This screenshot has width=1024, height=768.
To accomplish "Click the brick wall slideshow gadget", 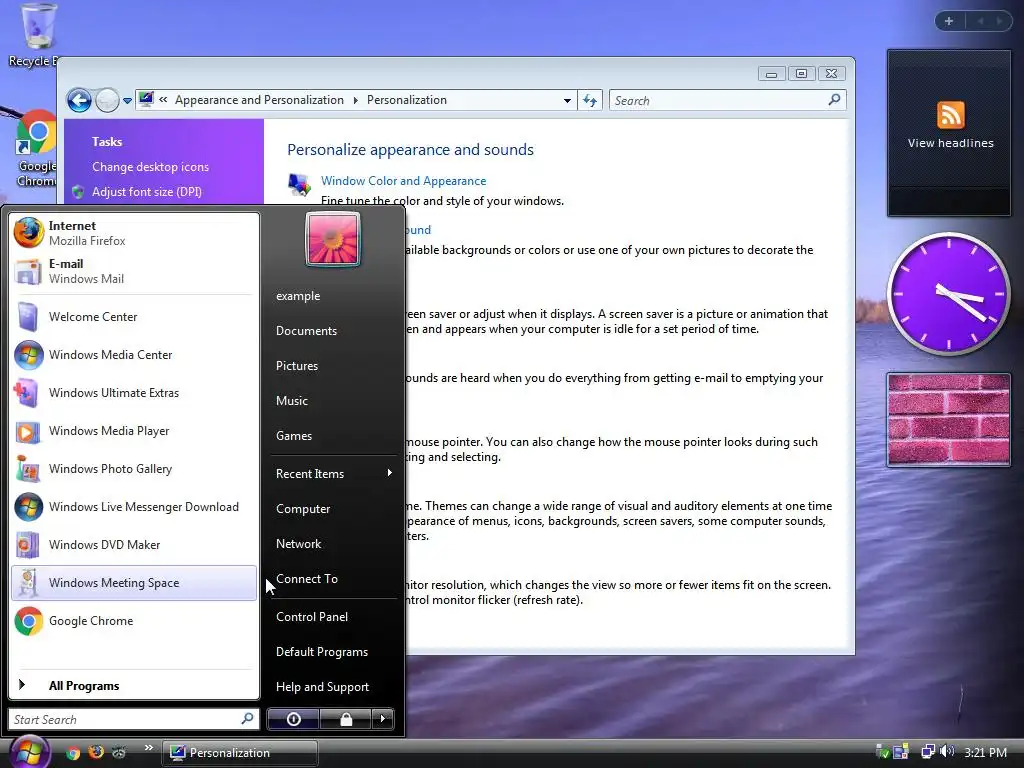I will pyautogui.click(x=949, y=419).
